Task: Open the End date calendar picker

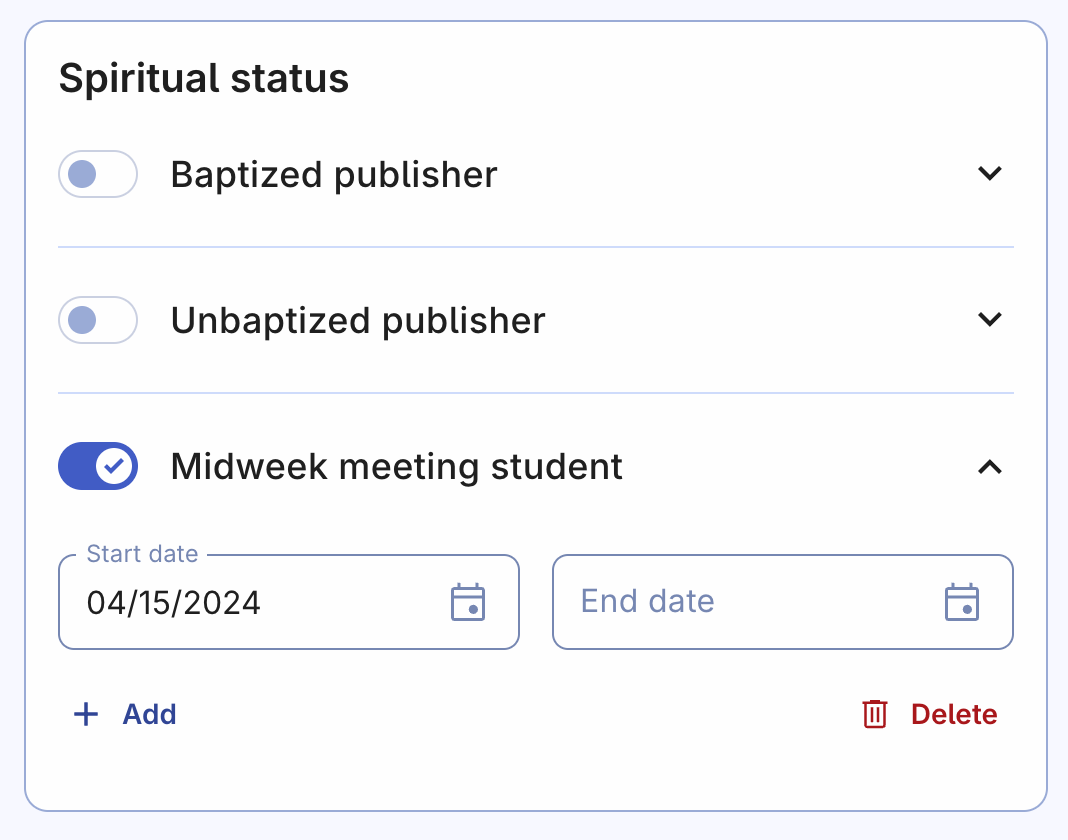Action: pos(962,601)
